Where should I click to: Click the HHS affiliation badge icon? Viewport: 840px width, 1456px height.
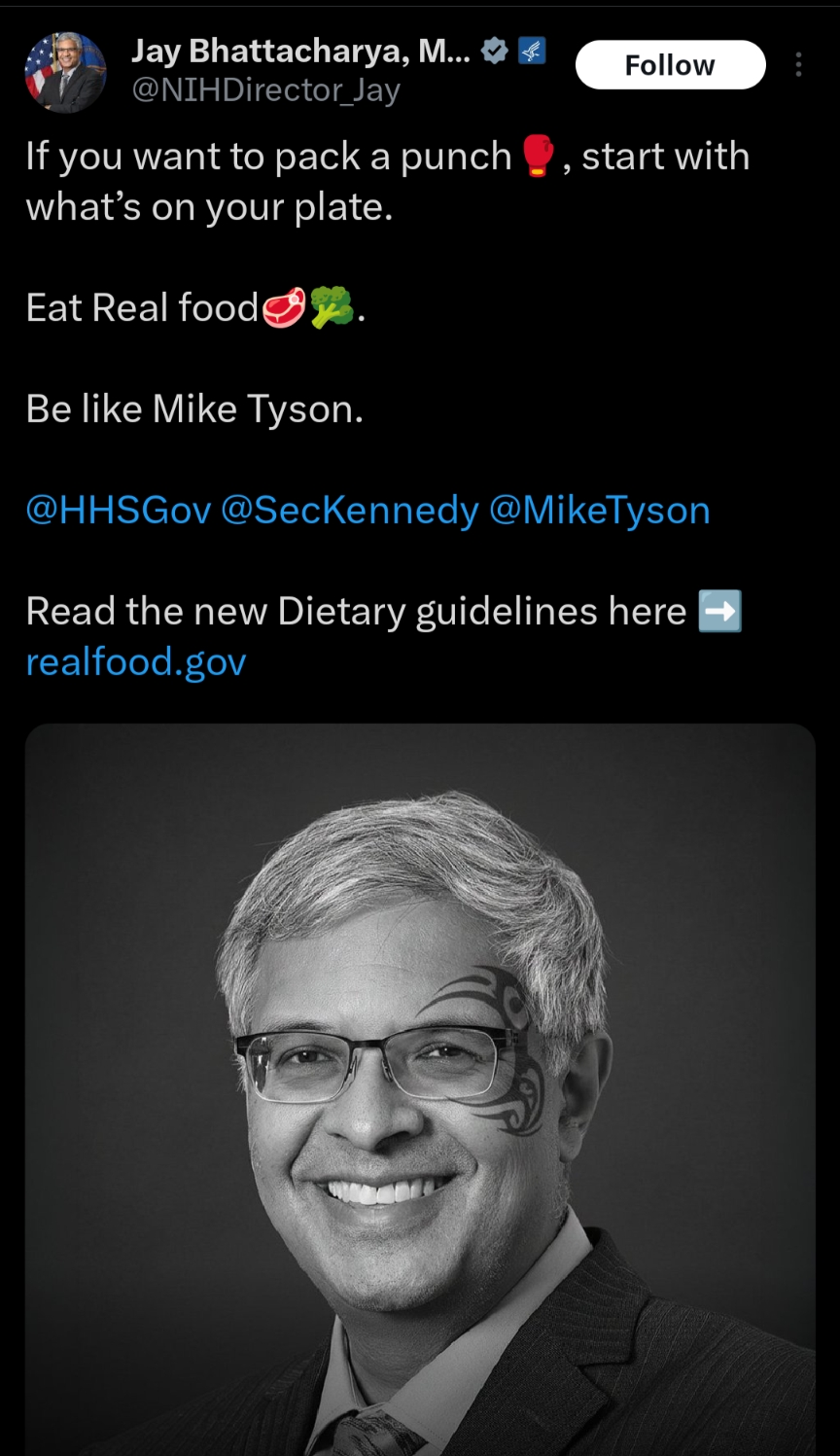tap(532, 52)
